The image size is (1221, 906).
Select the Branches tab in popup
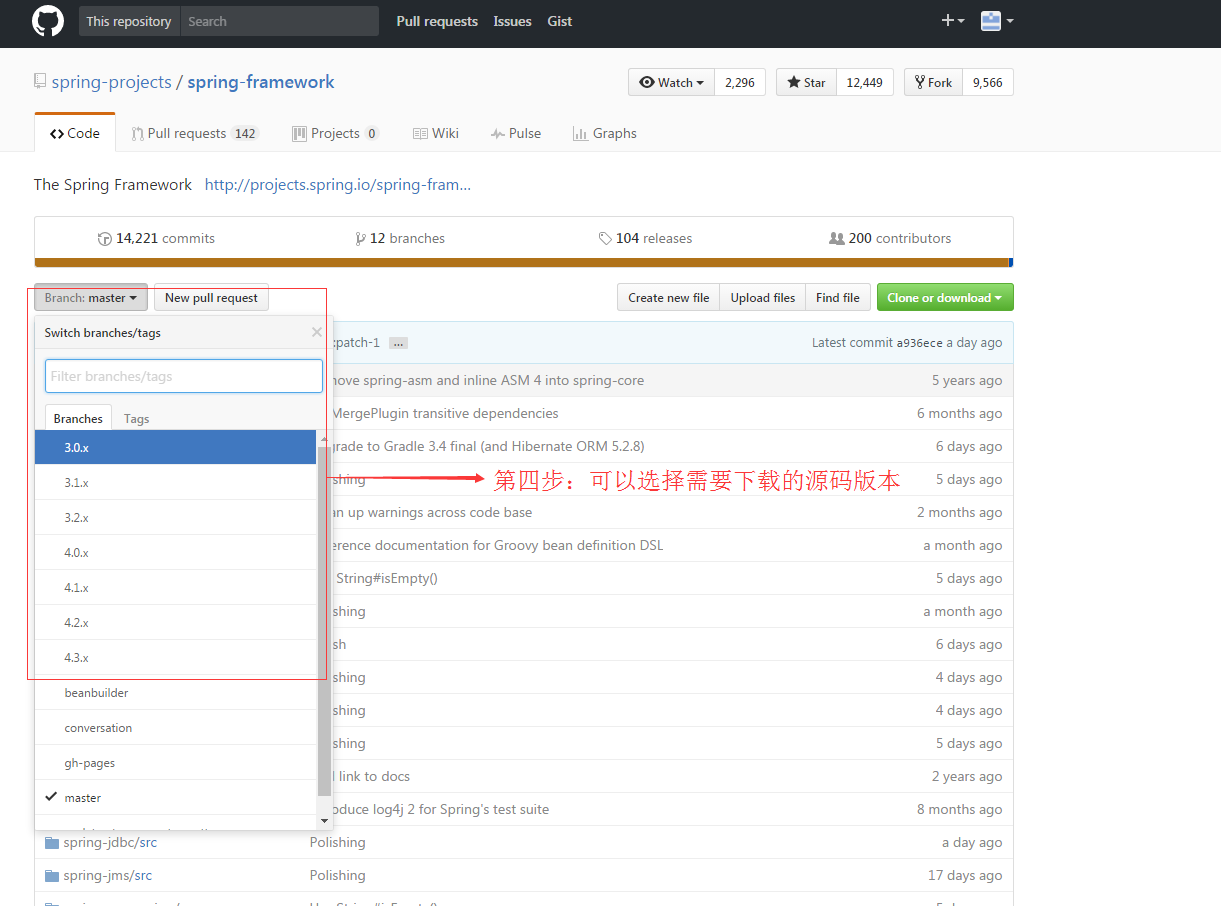coord(78,418)
